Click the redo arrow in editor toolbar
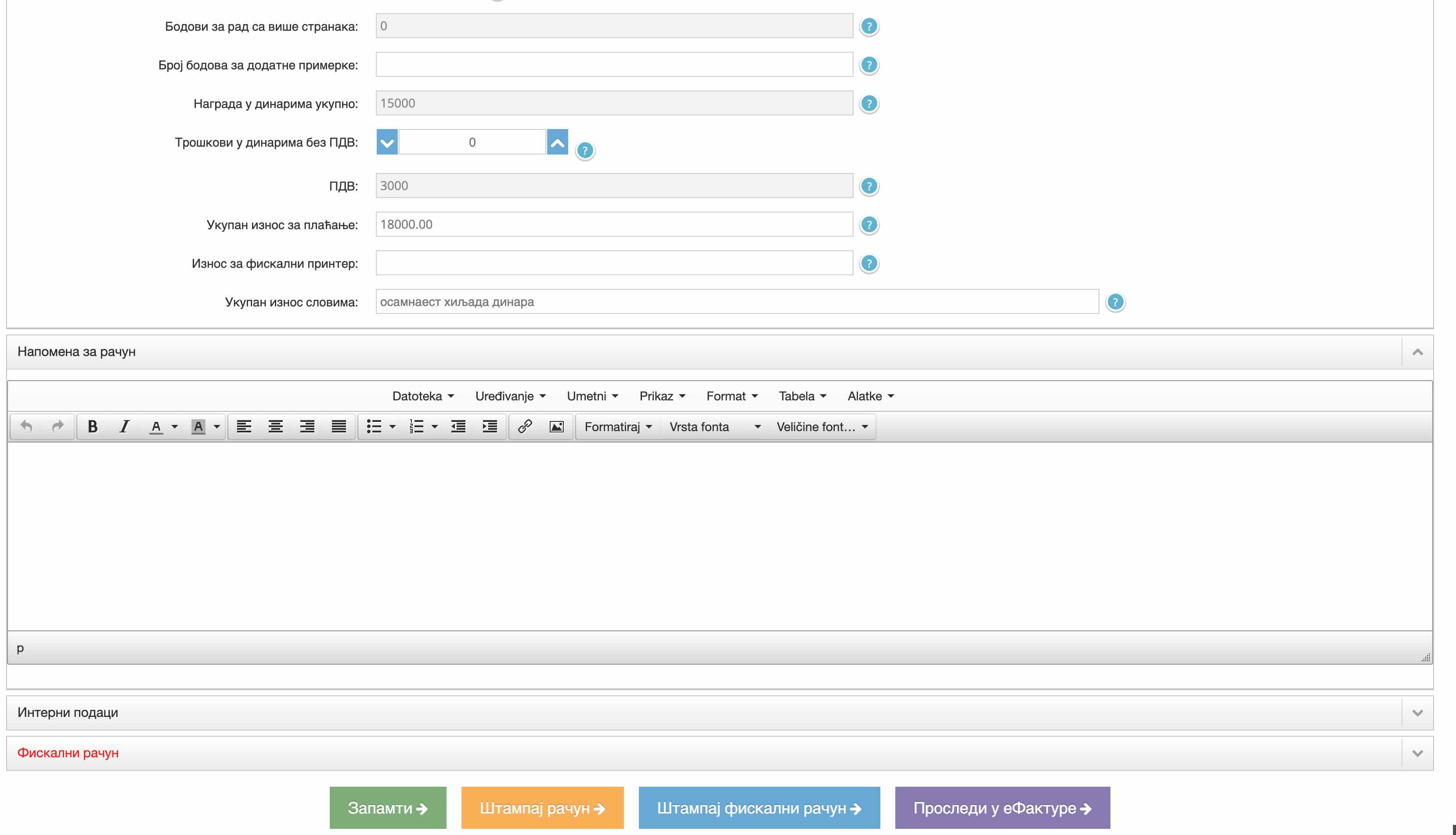Viewport: 1456px width, 835px height. tap(58, 427)
